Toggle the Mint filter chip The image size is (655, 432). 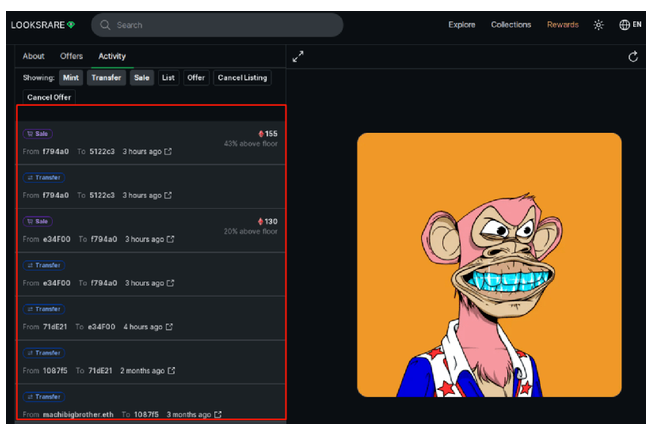(x=71, y=78)
